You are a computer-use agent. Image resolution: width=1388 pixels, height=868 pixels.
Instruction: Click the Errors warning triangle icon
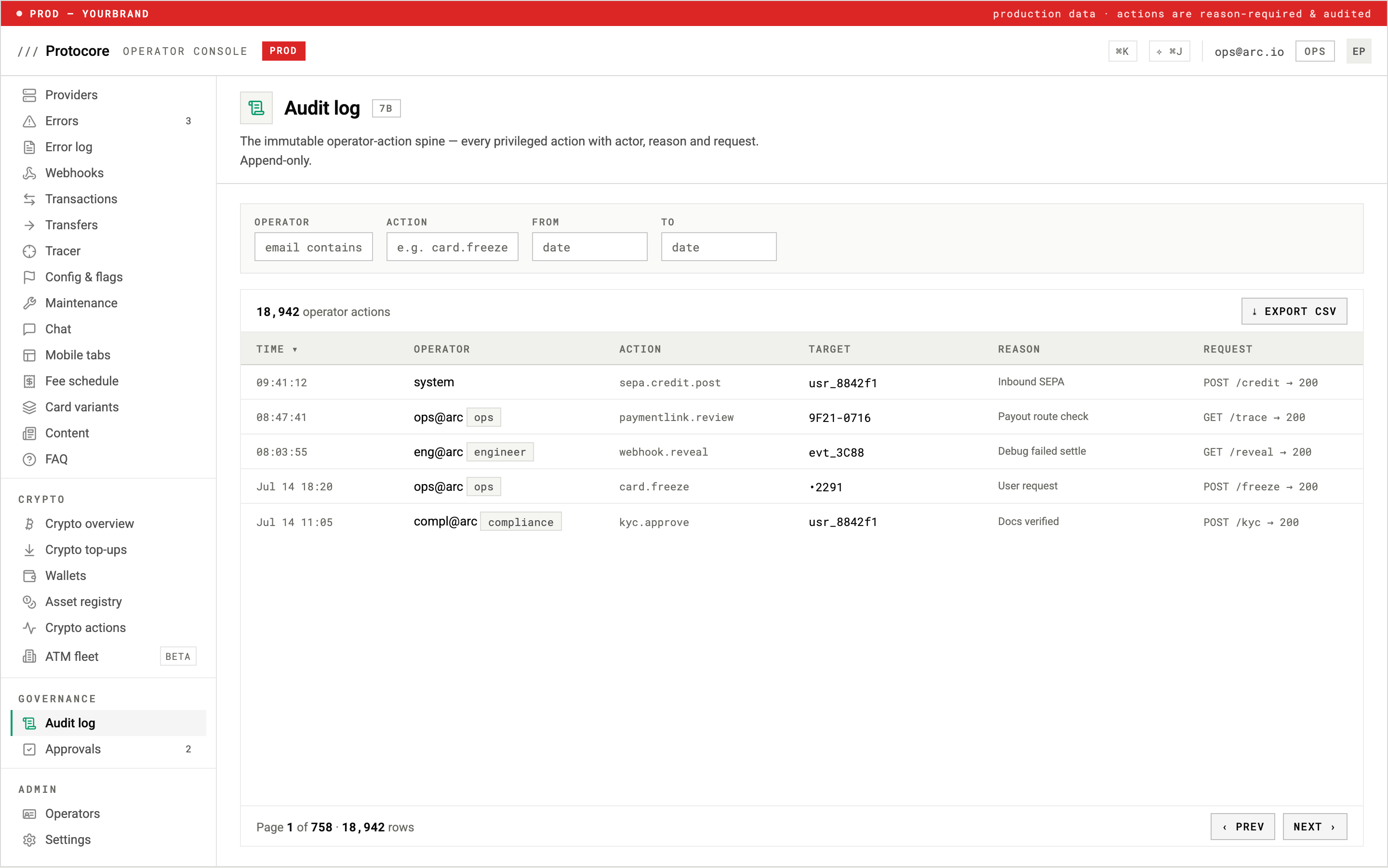click(x=29, y=121)
